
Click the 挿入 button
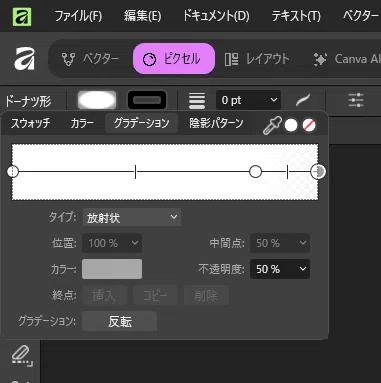click(104, 295)
